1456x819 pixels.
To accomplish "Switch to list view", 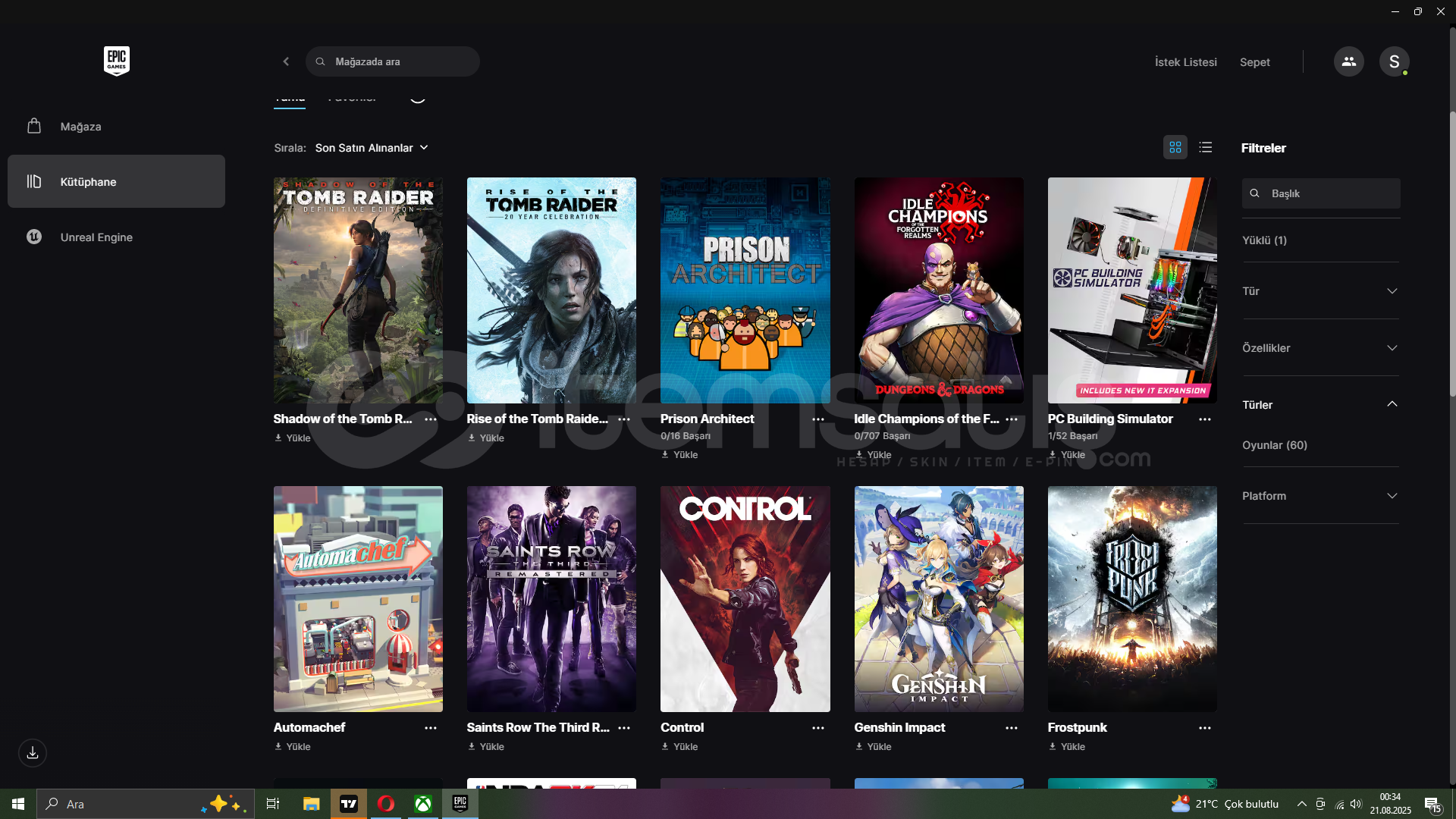I will click(x=1205, y=147).
